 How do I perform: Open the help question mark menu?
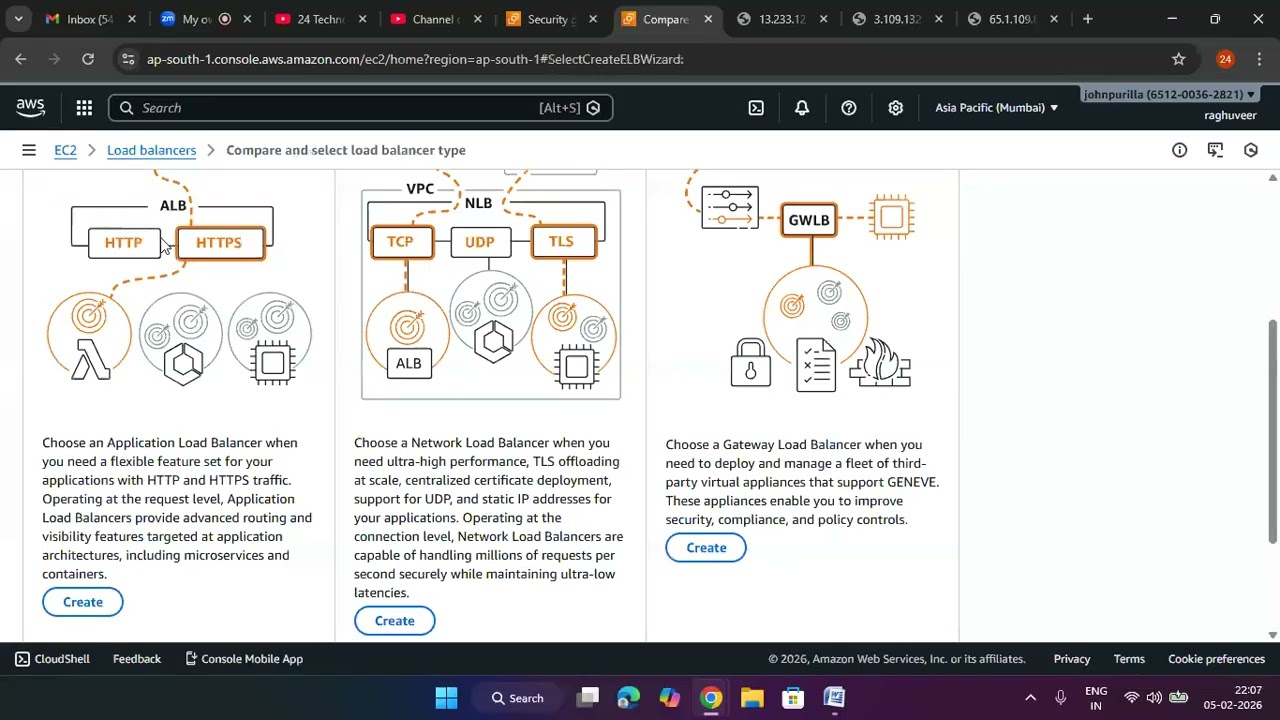tap(849, 108)
